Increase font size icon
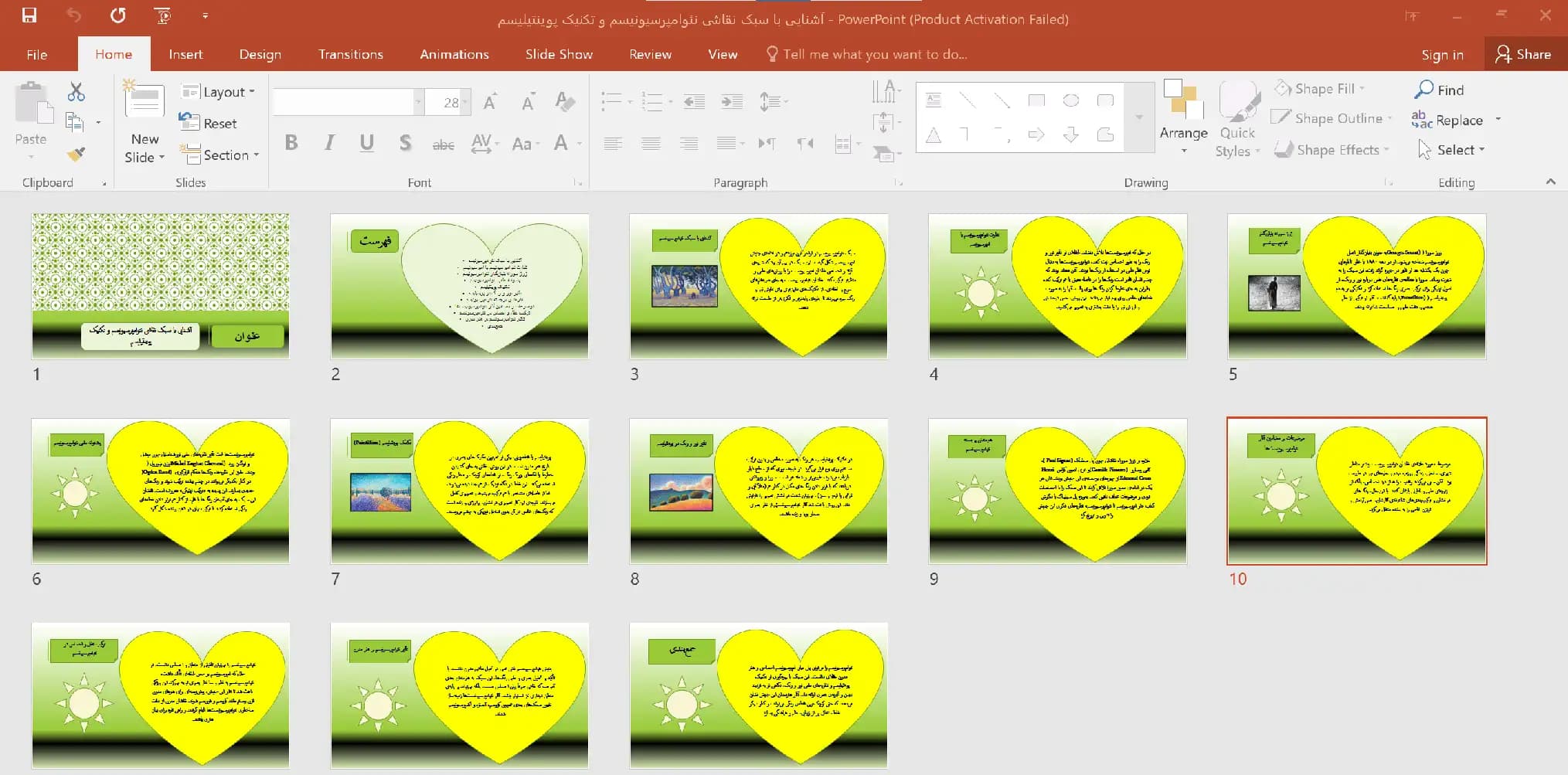1568x775 pixels. pos(490,102)
